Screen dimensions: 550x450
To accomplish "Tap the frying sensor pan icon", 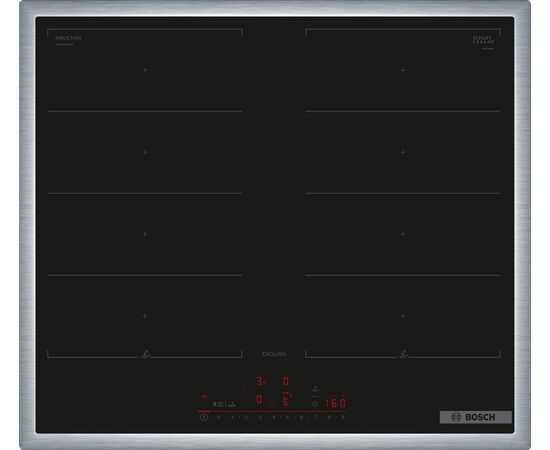I will coord(316,389).
